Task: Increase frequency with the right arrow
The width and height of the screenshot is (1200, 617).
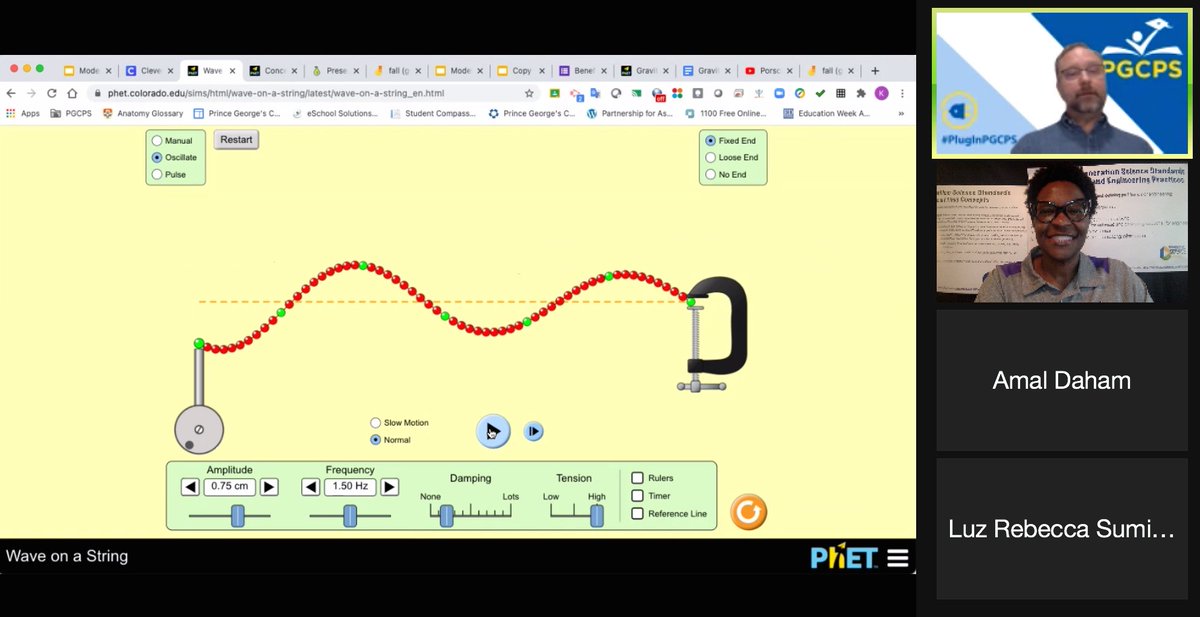Action: 390,487
